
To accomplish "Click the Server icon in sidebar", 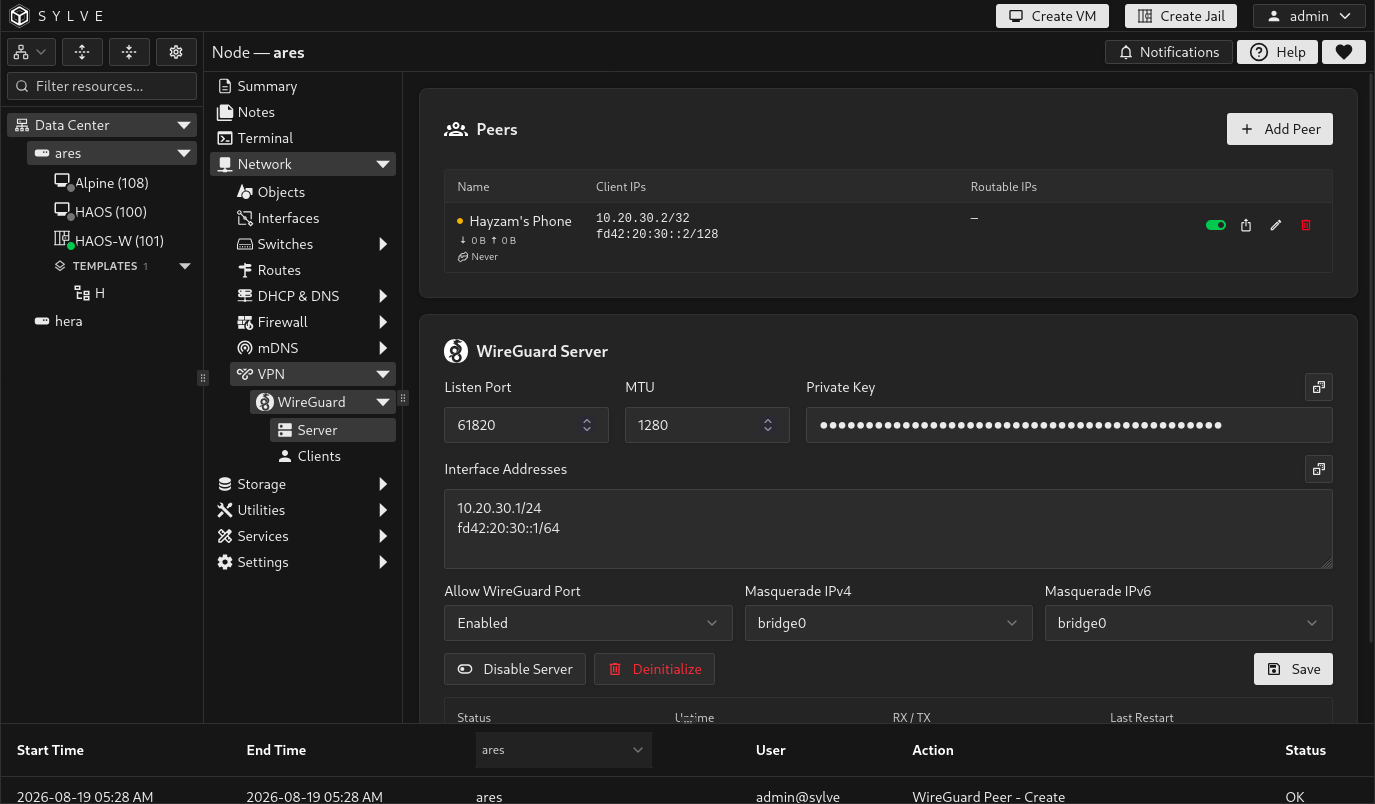I will pos(285,430).
